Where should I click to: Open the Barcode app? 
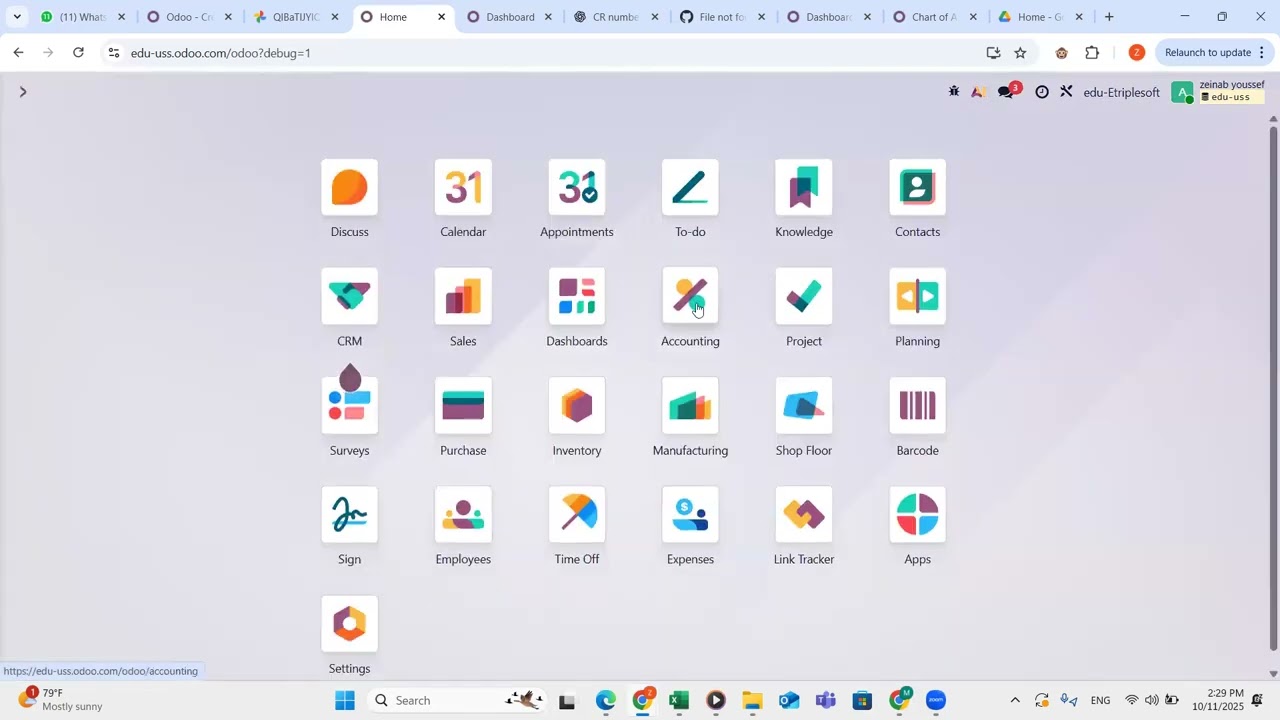[x=917, y=406]
